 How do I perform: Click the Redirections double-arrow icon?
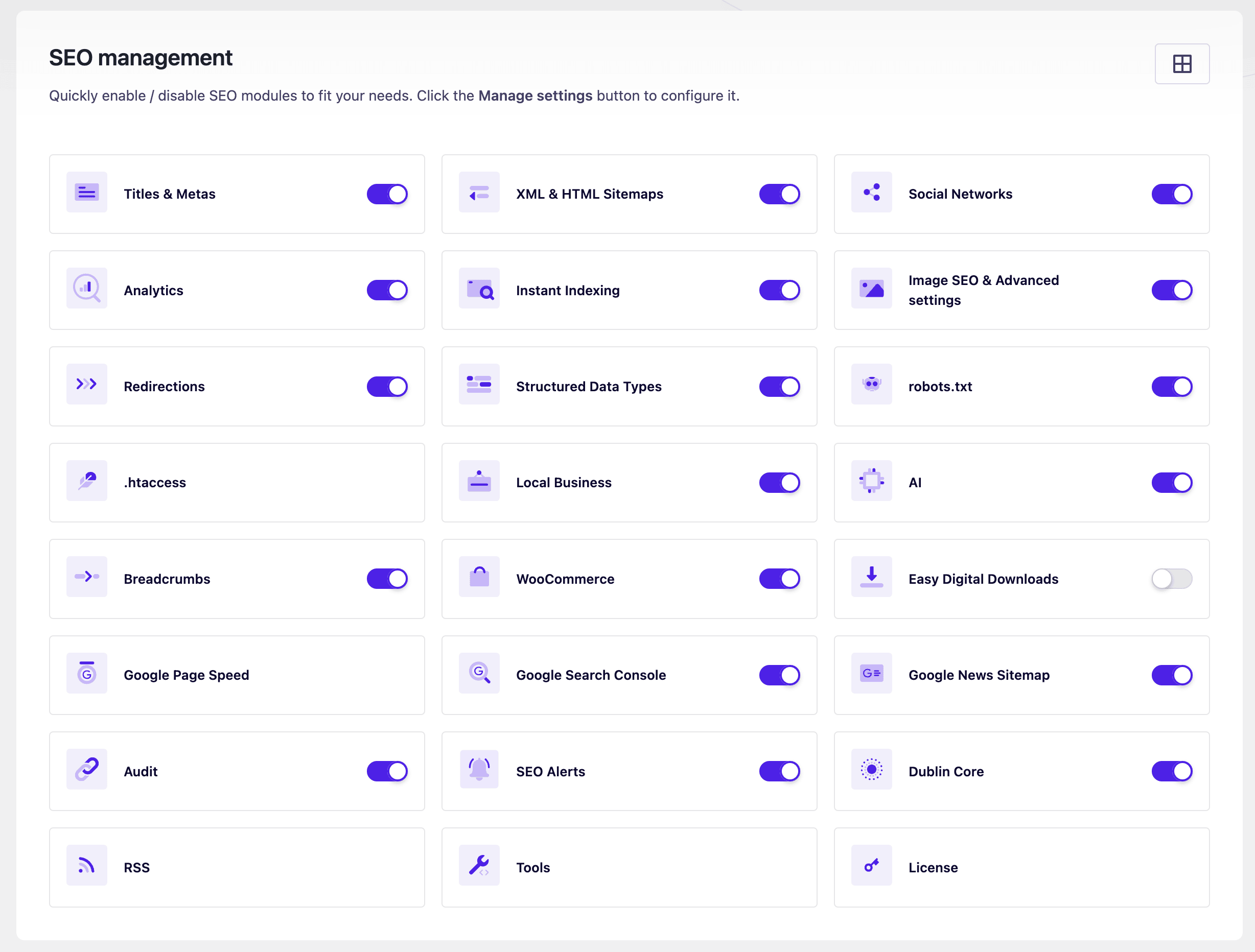[x=86, y=385]
